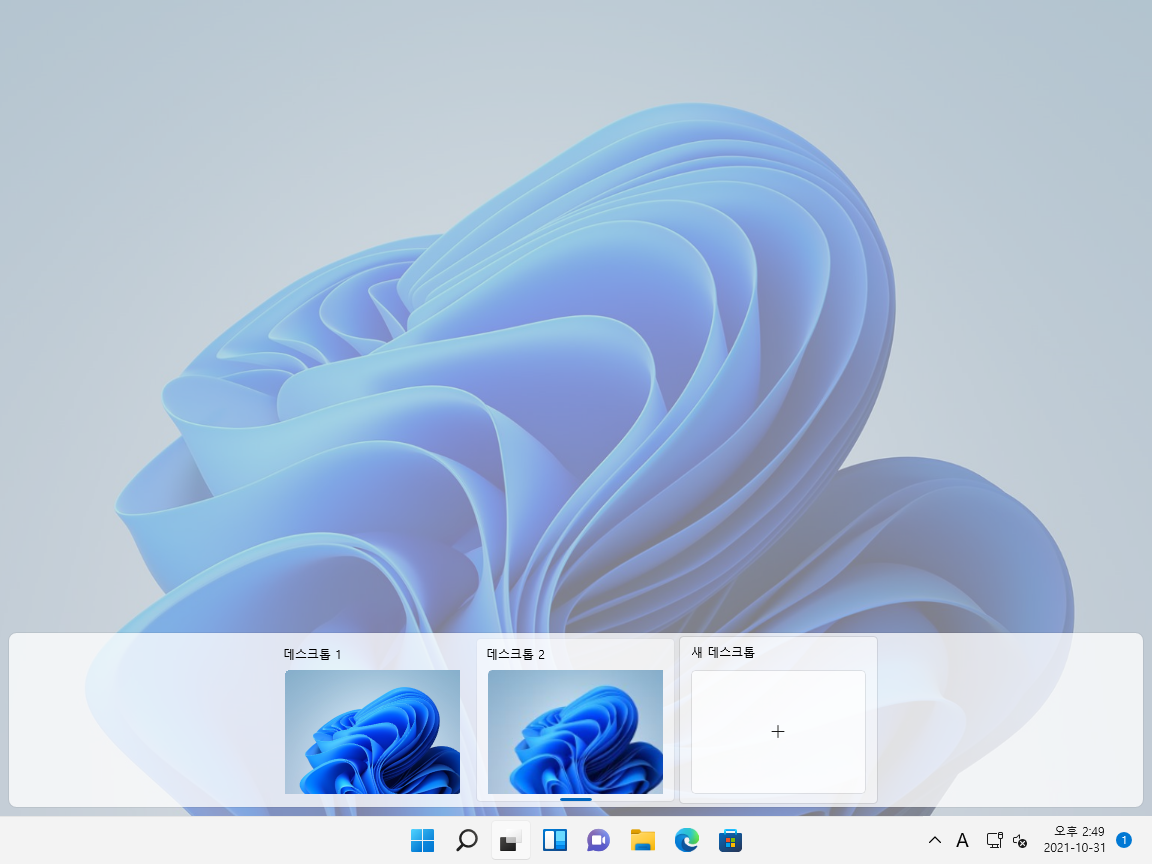Switch to 데스크톱 2 thumbnail
The height and width of the screenshot is (864, 1152).
click(x=575, y=732)
